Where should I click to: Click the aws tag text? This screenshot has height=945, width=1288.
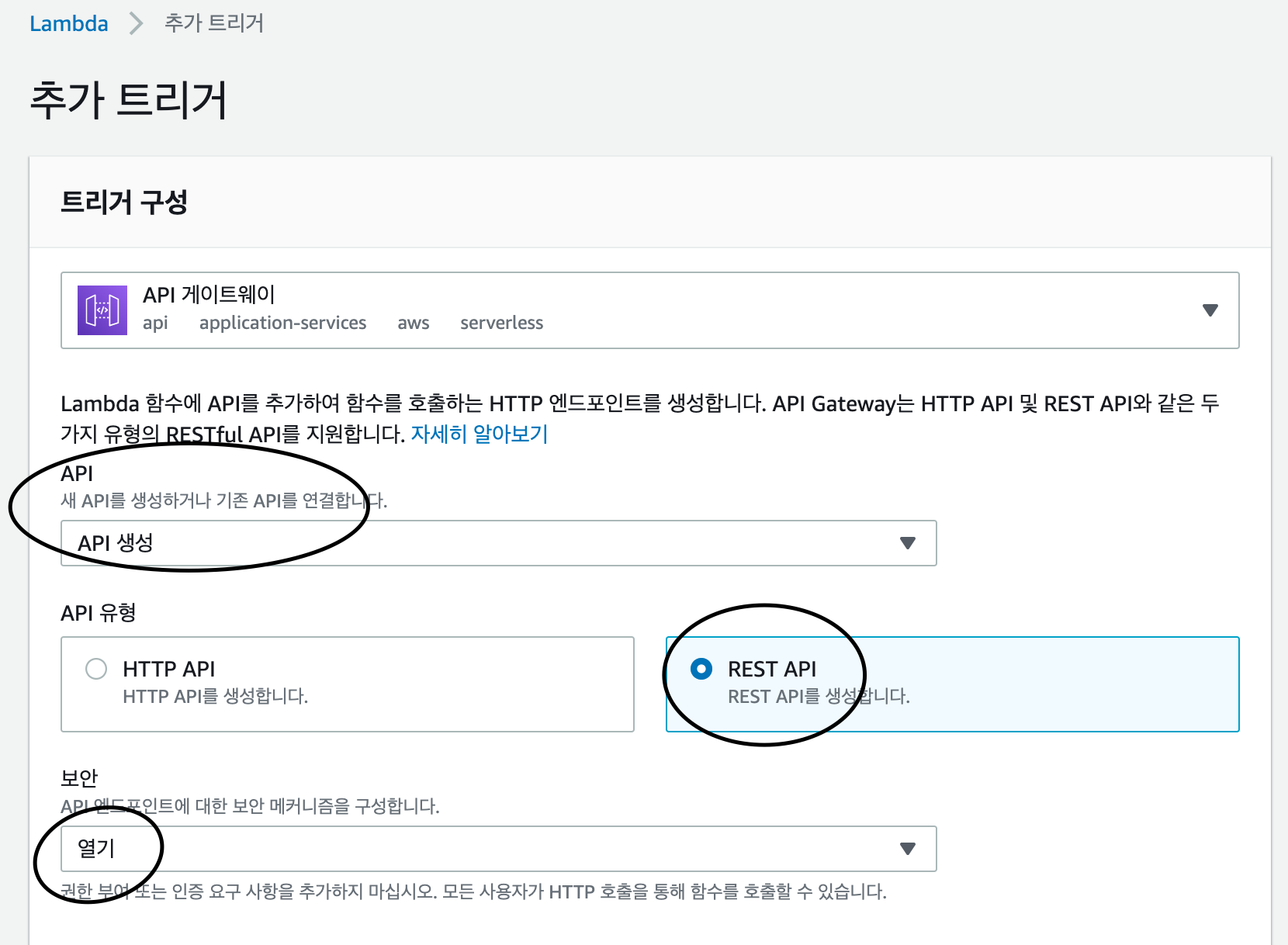414,324
